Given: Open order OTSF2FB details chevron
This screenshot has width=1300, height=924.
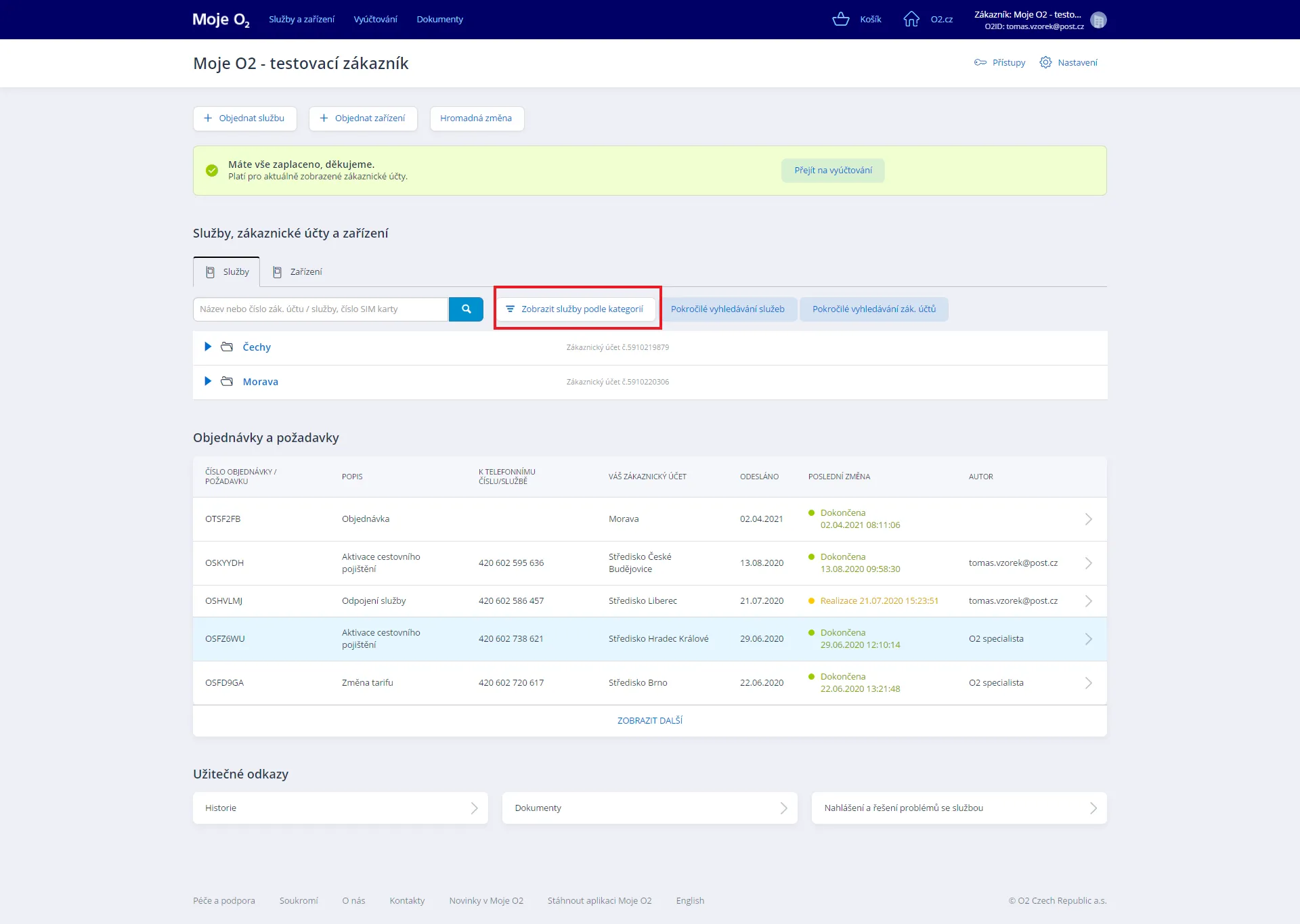Looking at the screenshot, I should 1088,519.
